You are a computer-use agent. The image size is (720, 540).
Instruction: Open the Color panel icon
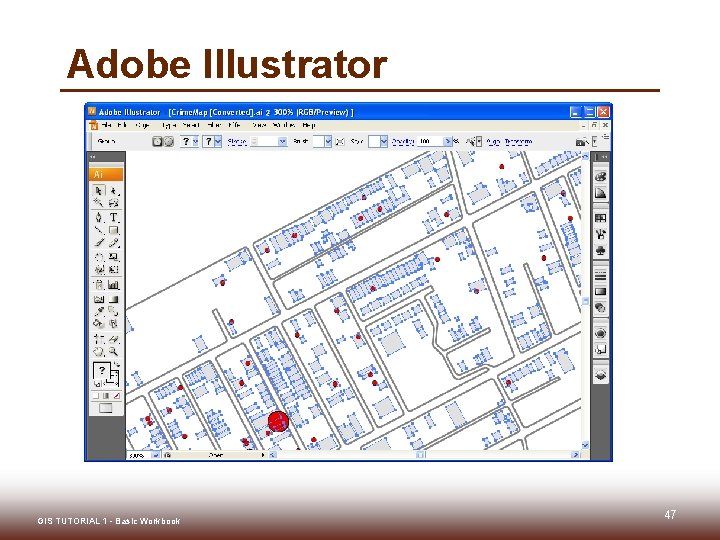pyautogui.click(x=600, y=177)
